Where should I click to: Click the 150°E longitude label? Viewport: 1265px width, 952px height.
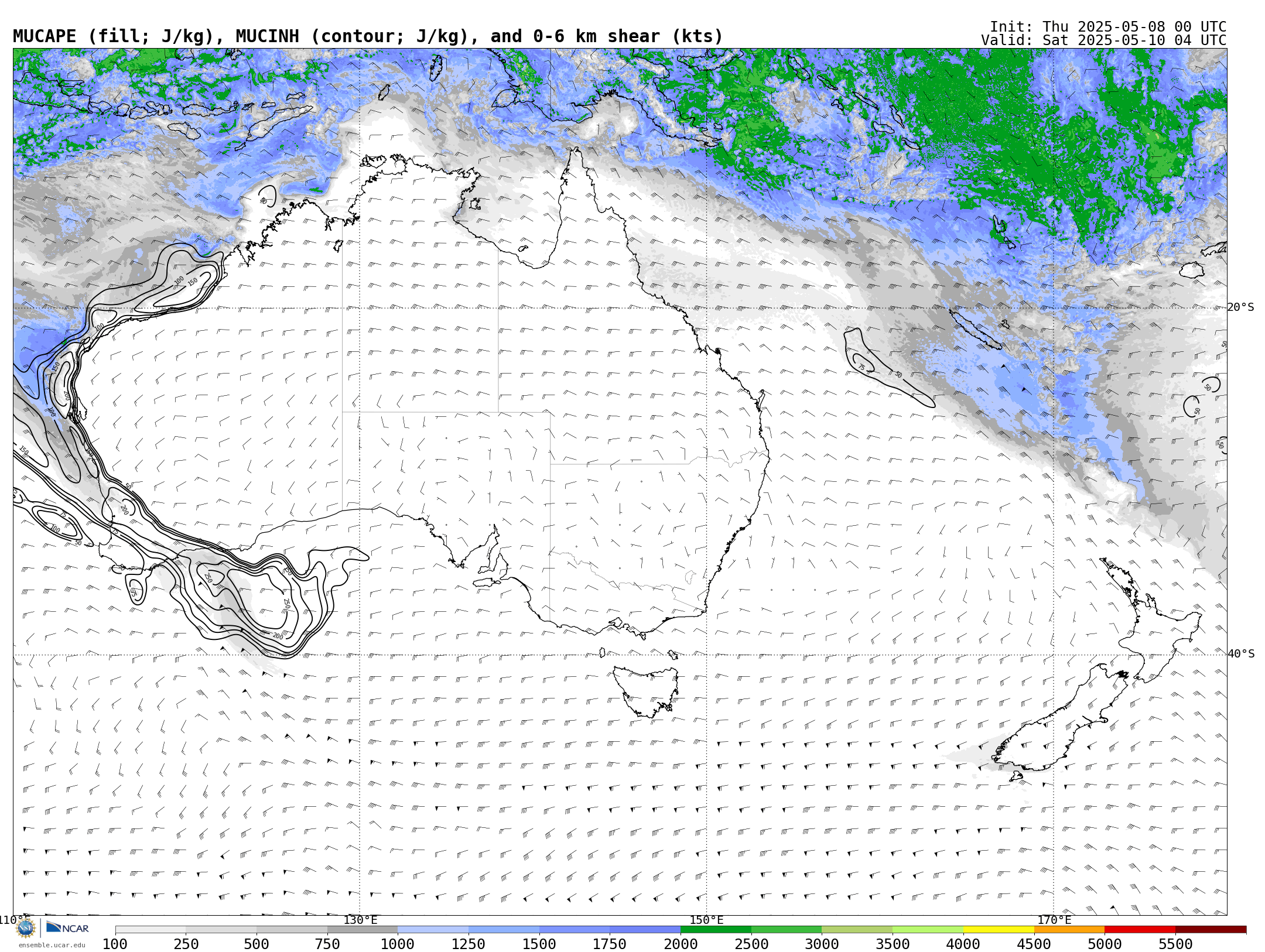[x=707, y=920]
